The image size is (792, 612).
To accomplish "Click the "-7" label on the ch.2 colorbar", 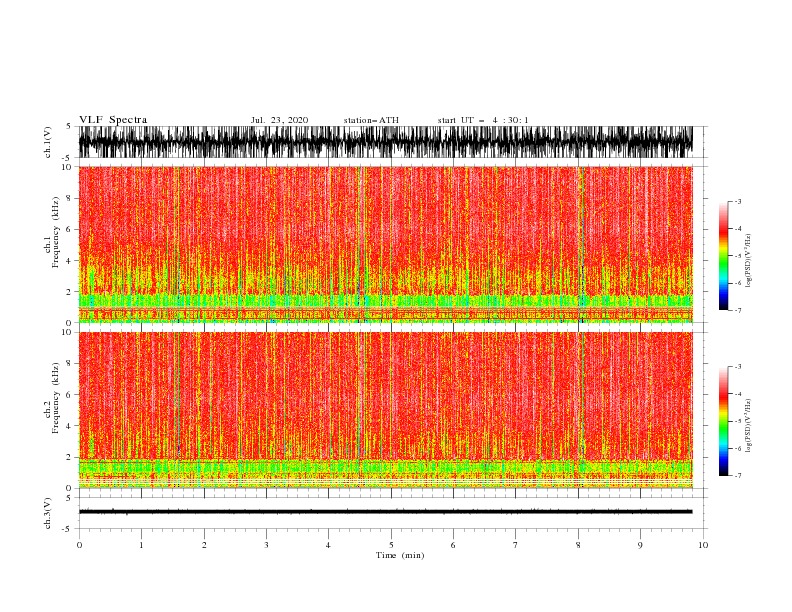I will [x=738, y=476].
